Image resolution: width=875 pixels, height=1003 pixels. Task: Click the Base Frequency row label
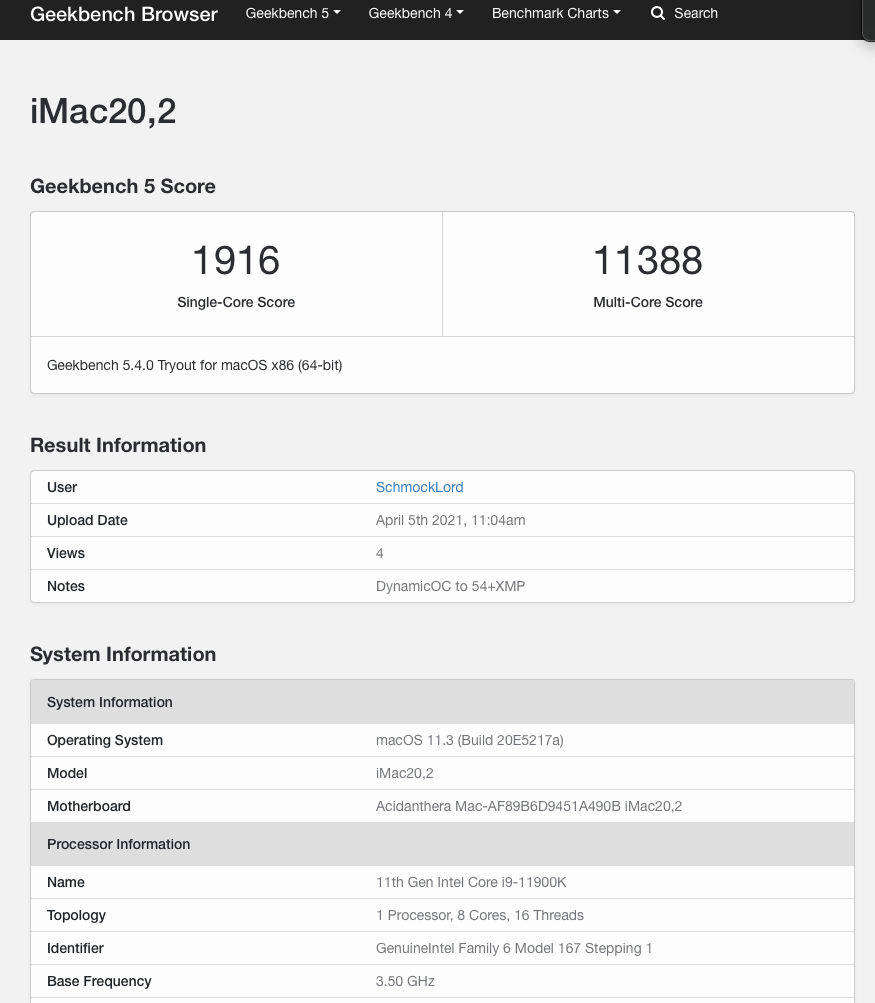coord(99,981)
